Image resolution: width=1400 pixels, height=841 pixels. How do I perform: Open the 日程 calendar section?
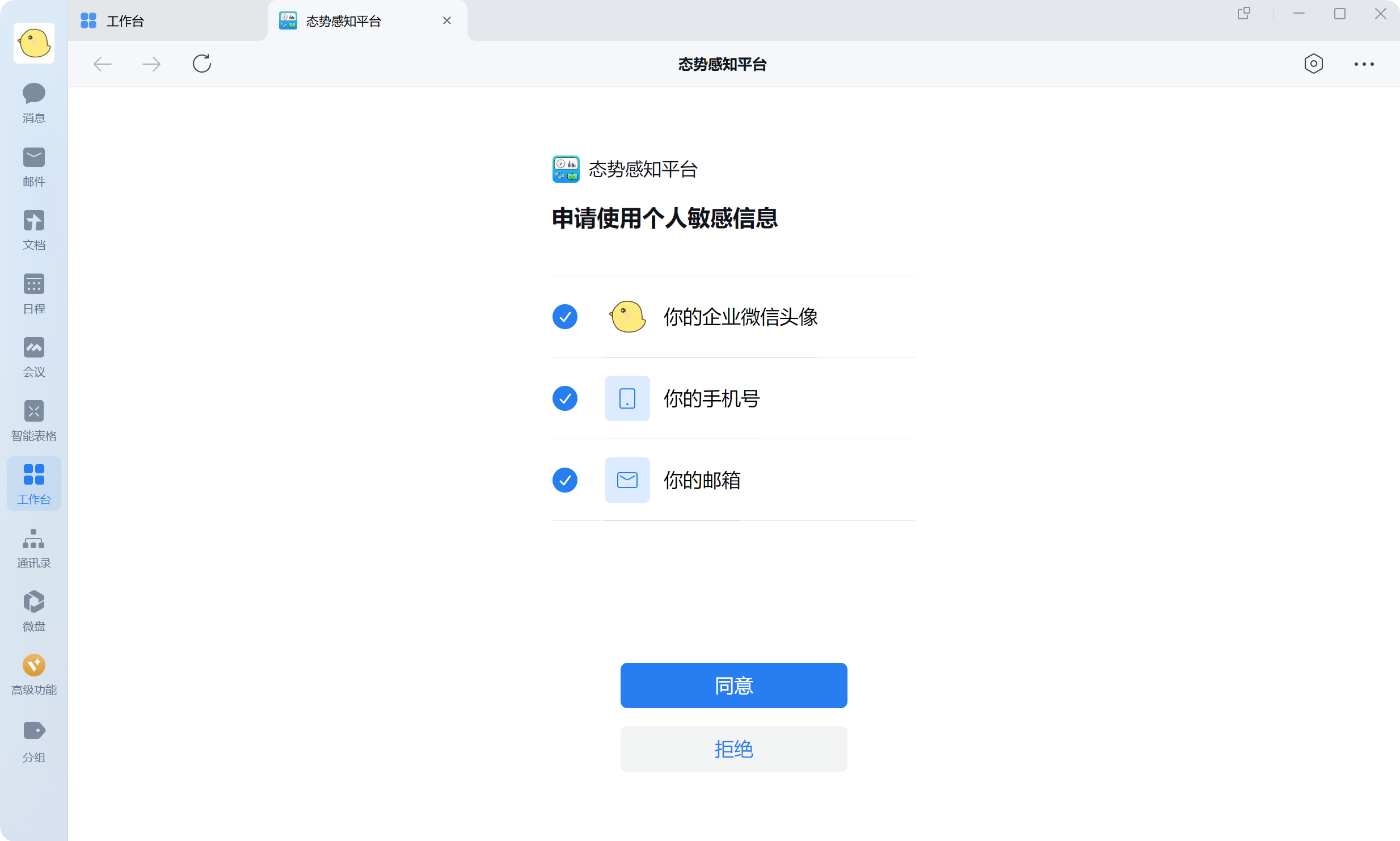(33, 293)
